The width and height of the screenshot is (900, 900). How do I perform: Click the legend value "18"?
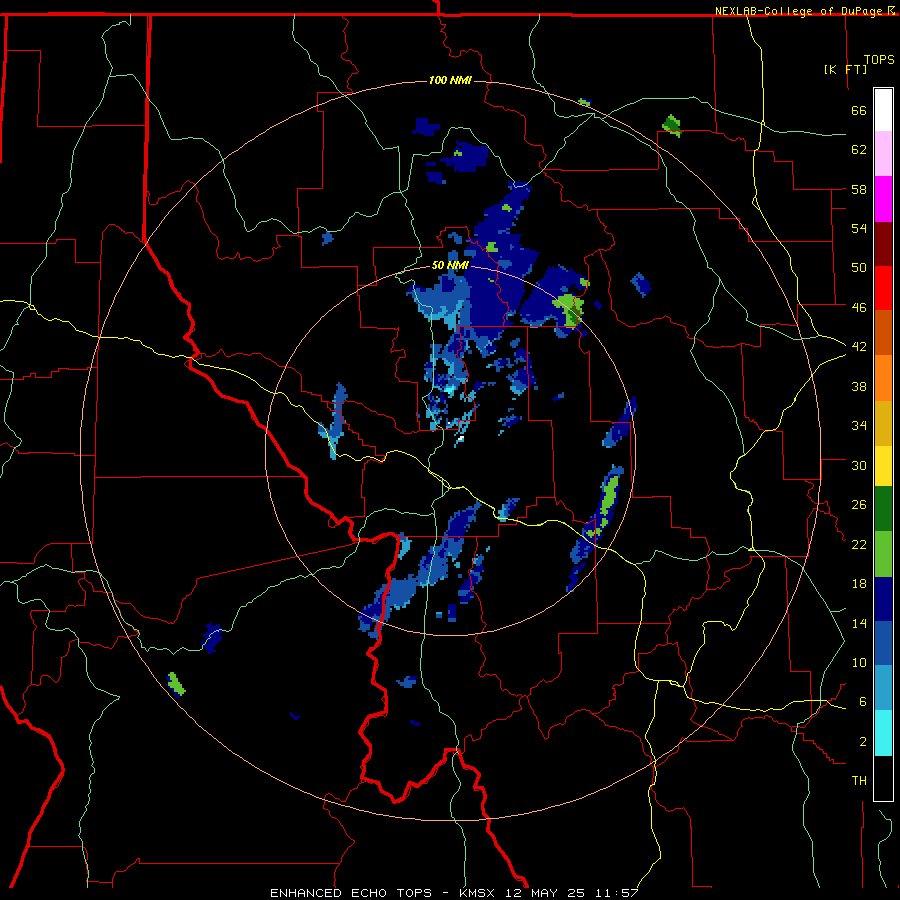[x=859, y=584]
